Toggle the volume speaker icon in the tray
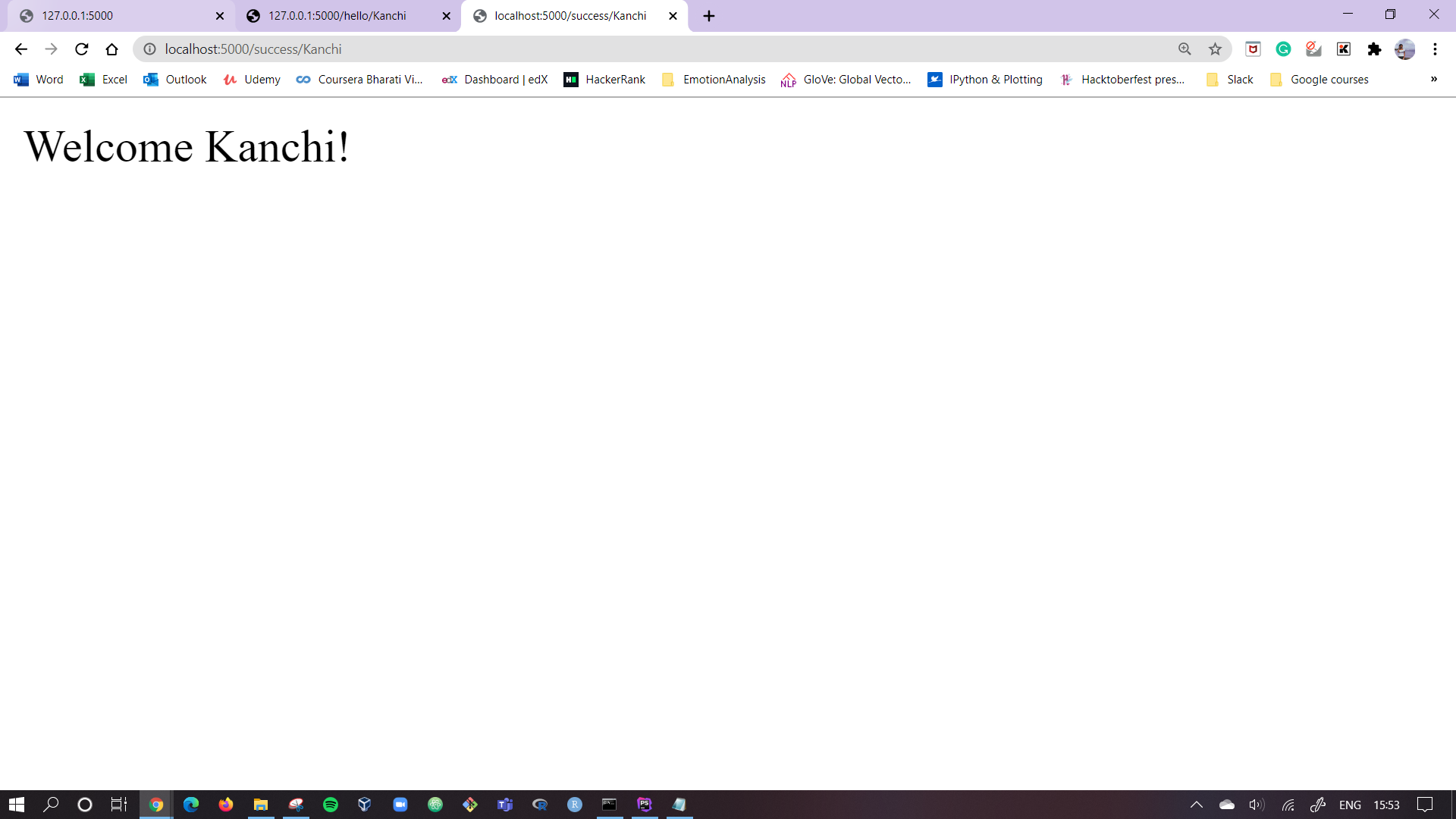 [x=1256, y=805]
